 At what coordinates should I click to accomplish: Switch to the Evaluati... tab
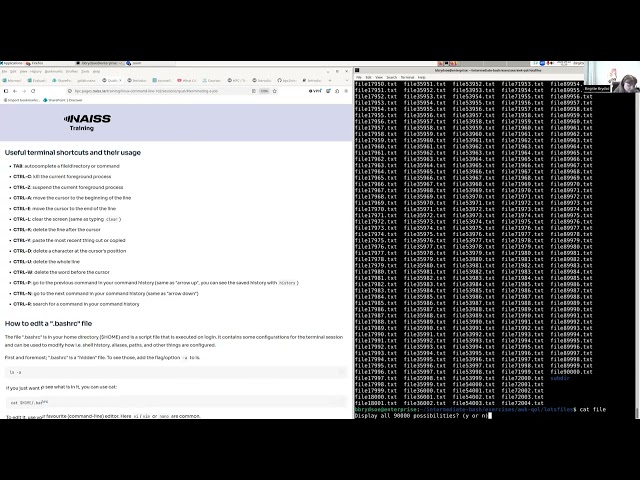tap(36, 80)
